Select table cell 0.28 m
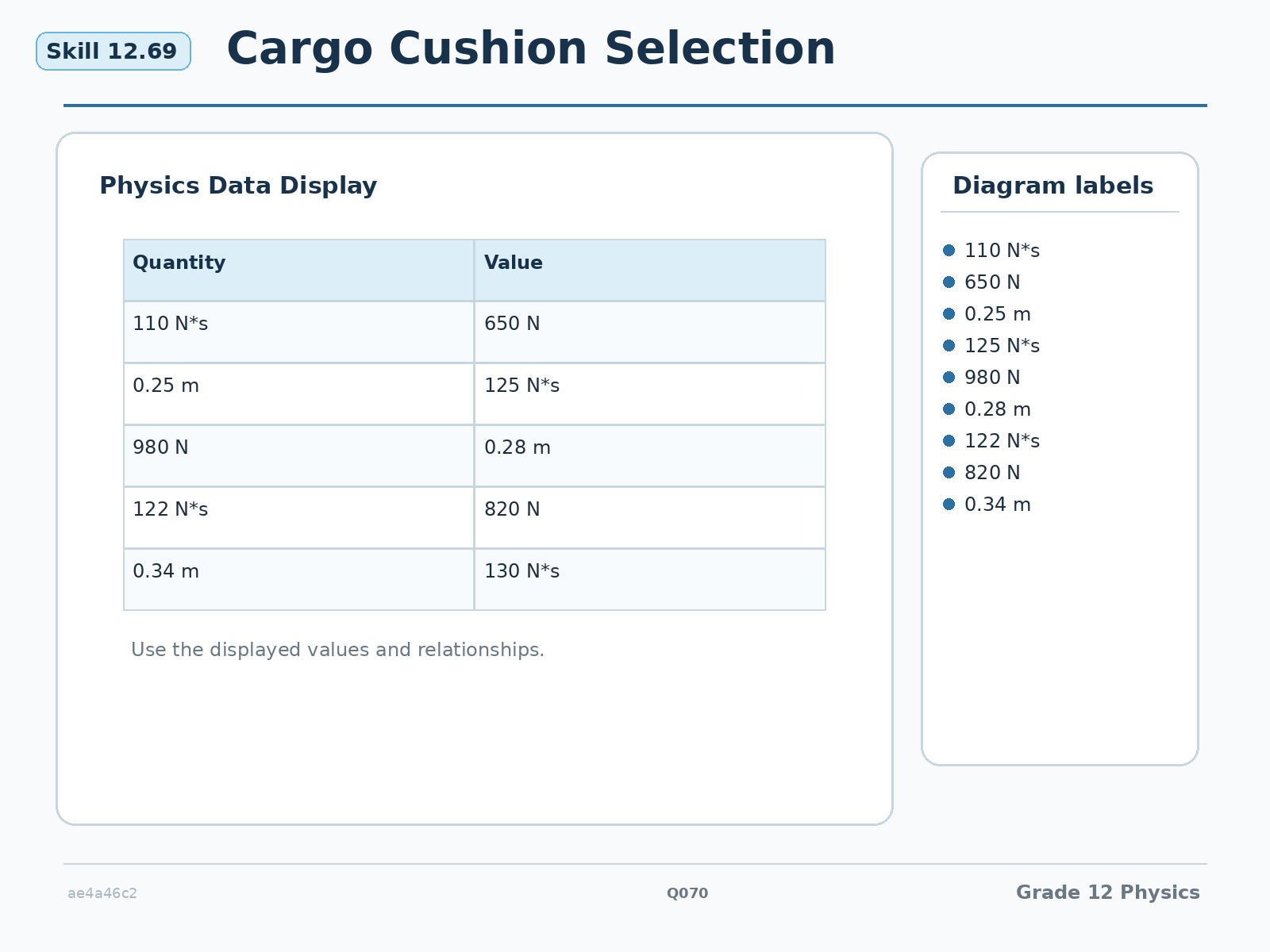This screenshot has height=952, width=1270. click(650, 456)
